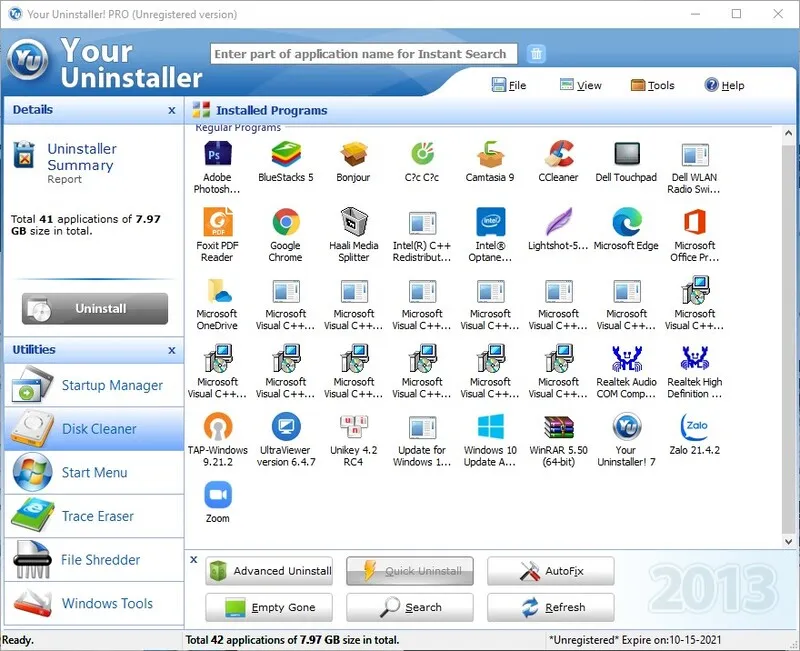The height and width of the screenshot is (651, 800).
Task: Click the Advanced Uninstall button
Action: point(269,571)
